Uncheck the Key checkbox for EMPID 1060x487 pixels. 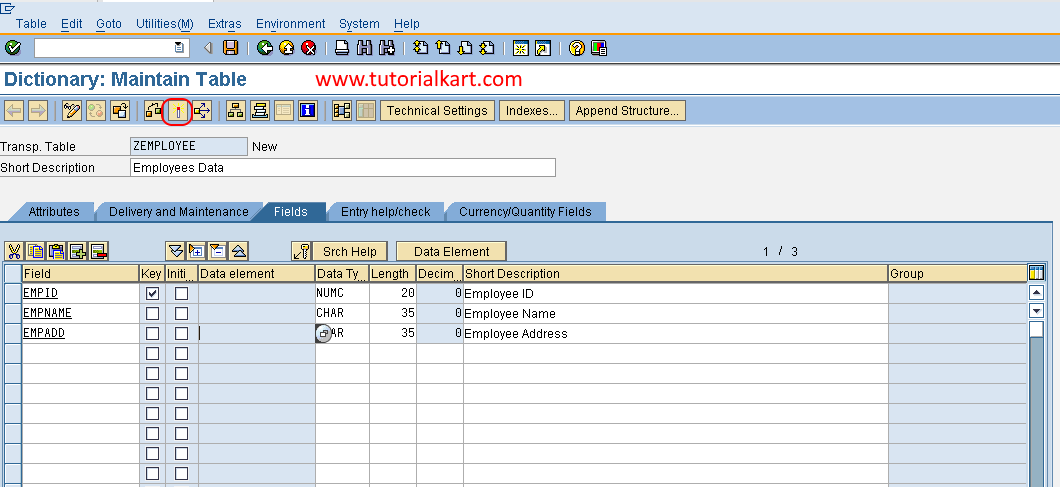153,294
